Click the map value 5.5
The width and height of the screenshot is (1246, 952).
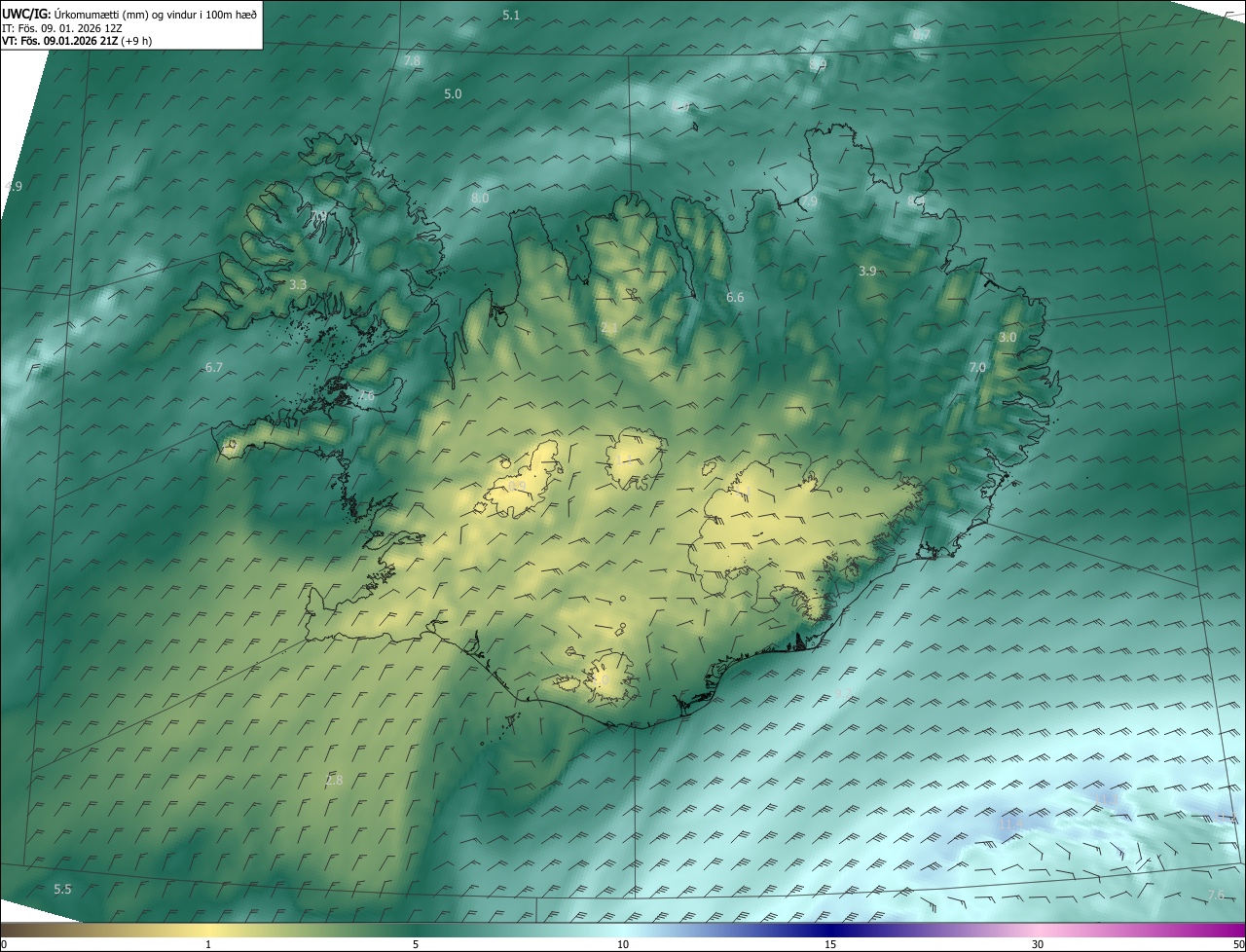(62, 889)
